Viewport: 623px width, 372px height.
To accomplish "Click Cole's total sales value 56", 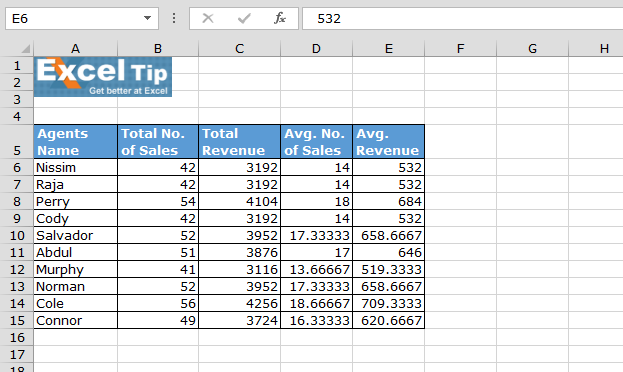I will pyautogui.click(x=158, y=303).
